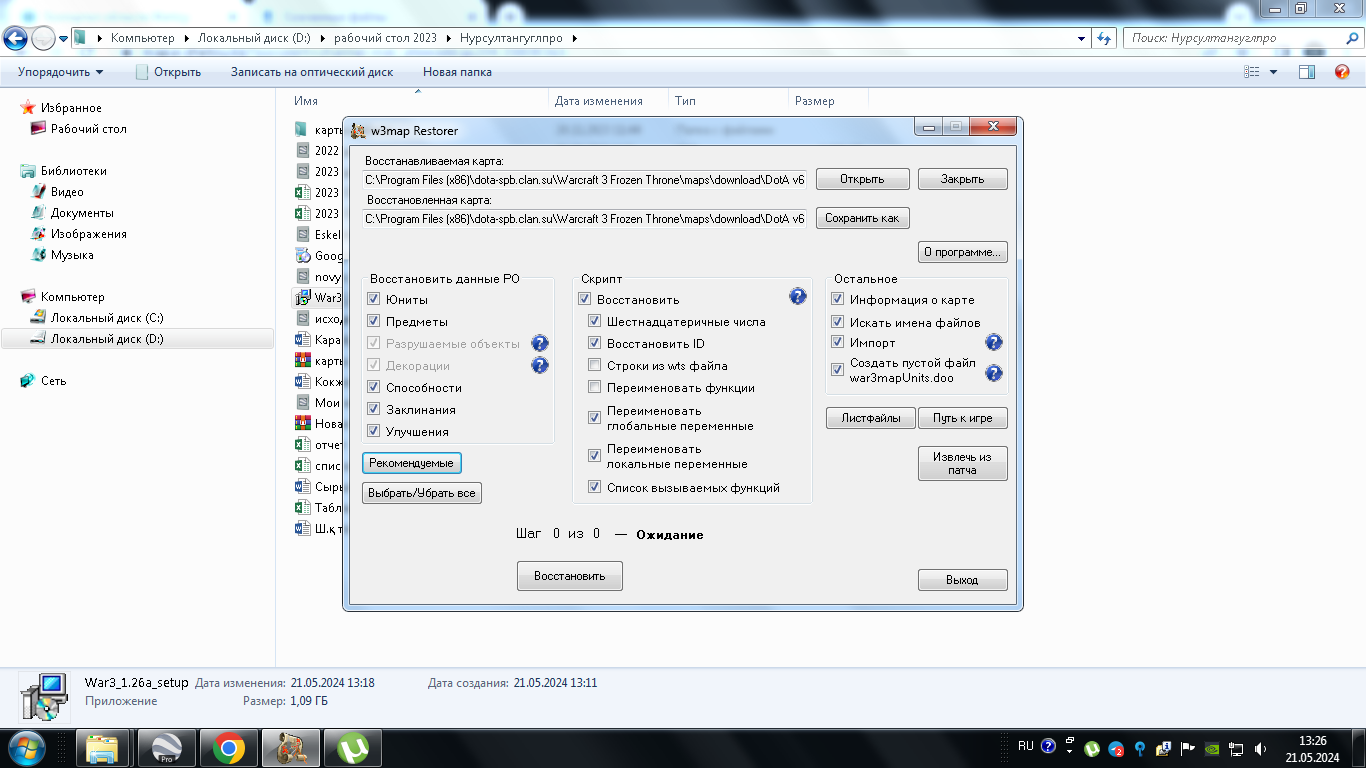The image size is (1366, 768).
Task: Uncheck the Предметы checkbox
Action: 373,321
